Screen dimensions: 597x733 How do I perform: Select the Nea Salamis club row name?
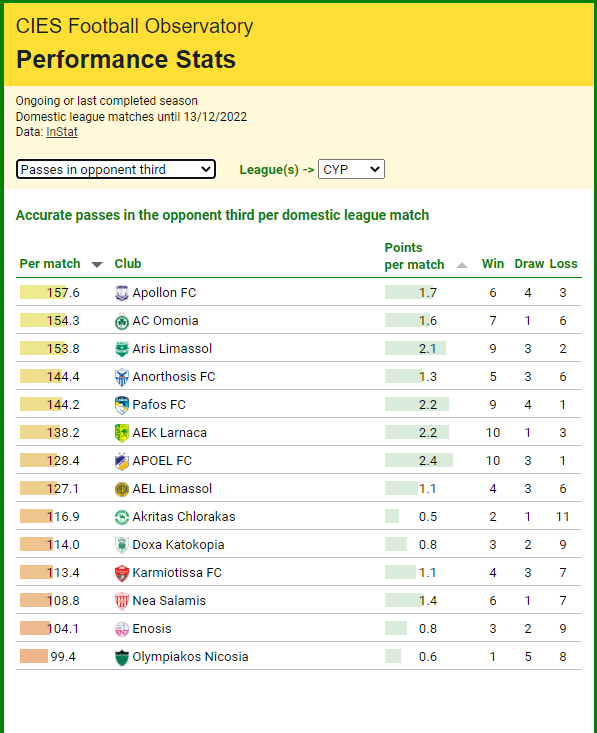[169, 601]
